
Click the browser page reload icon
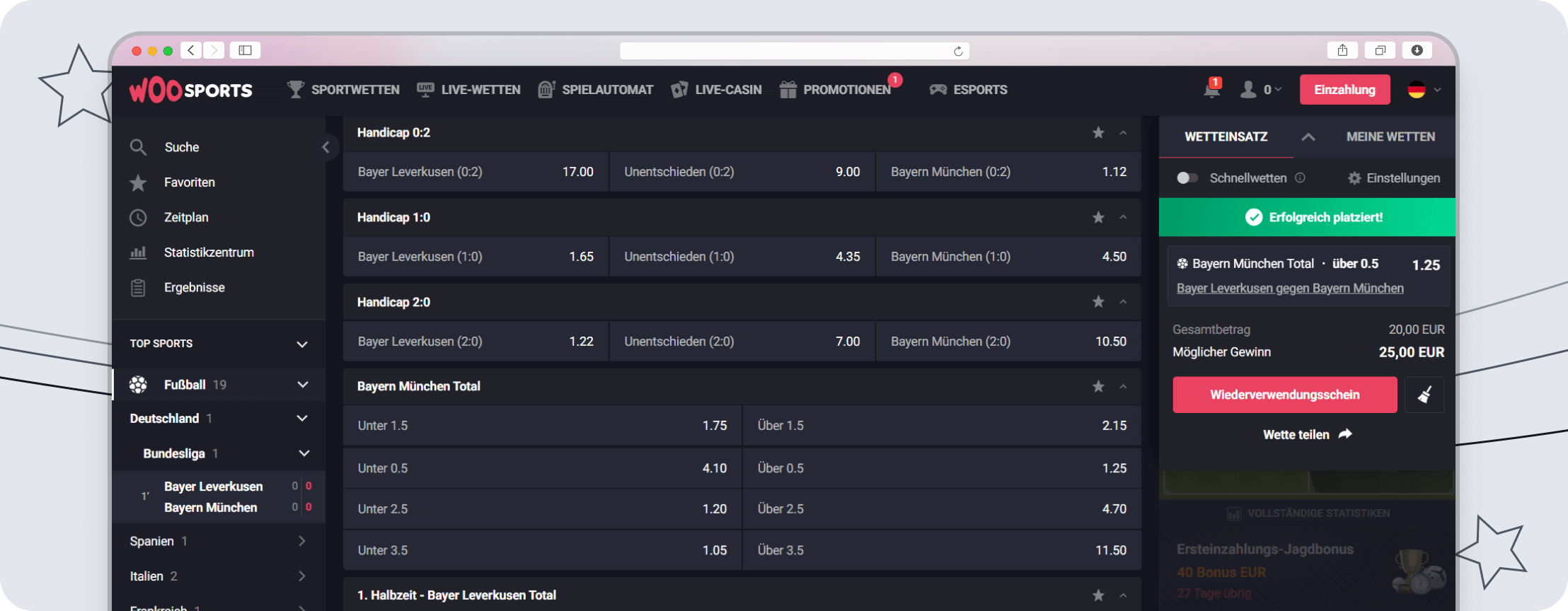(958, 51)
